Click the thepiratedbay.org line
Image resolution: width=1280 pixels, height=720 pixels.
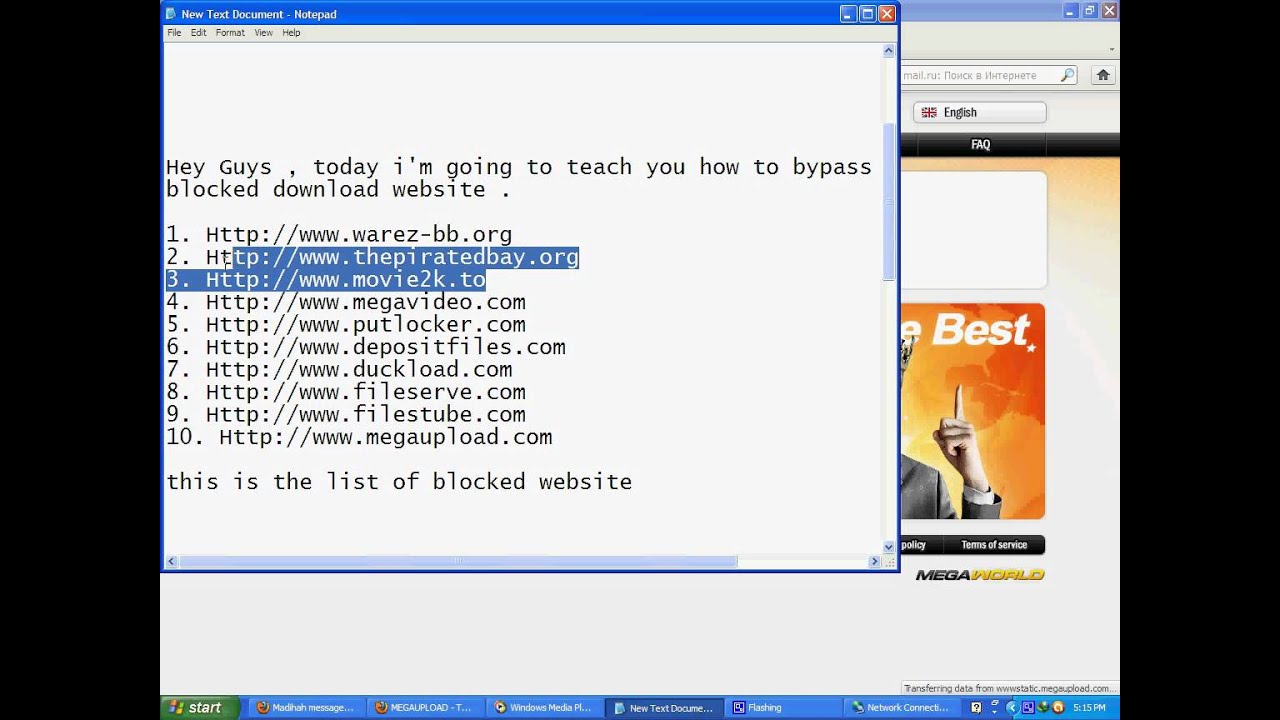372,257
